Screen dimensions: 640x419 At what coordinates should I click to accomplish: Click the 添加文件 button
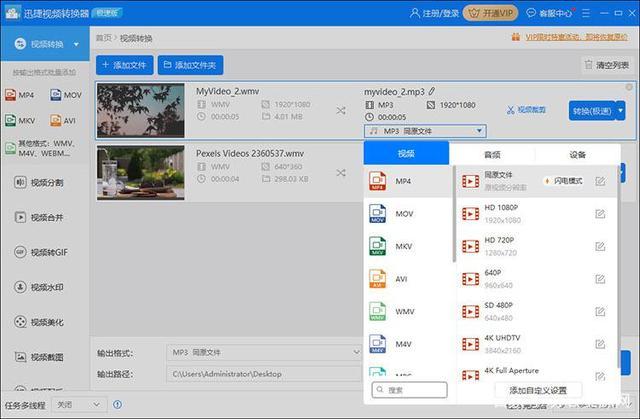(124, 65)
